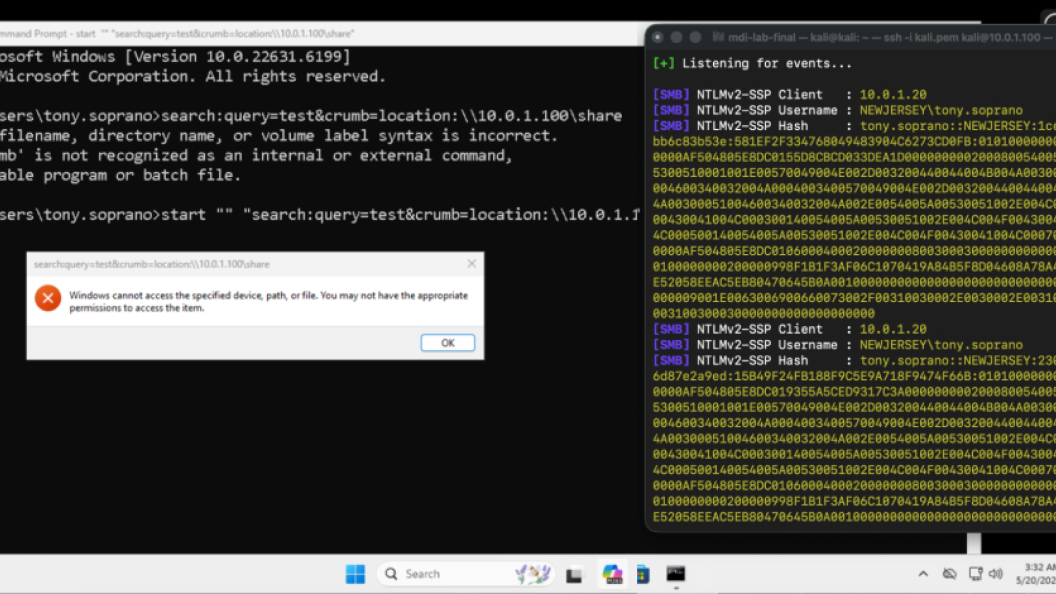Click second NEWJERSEY\tony.soprano username value
The image size is (1056, 594).
pyautogui.click(x=941, y=345)
